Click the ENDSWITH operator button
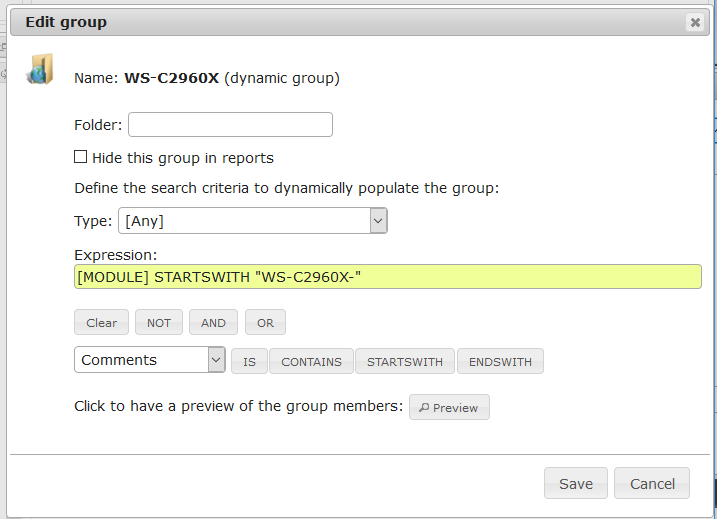This screenshot has height=519, width=717. pyautogui.click(x=500, y=361)
